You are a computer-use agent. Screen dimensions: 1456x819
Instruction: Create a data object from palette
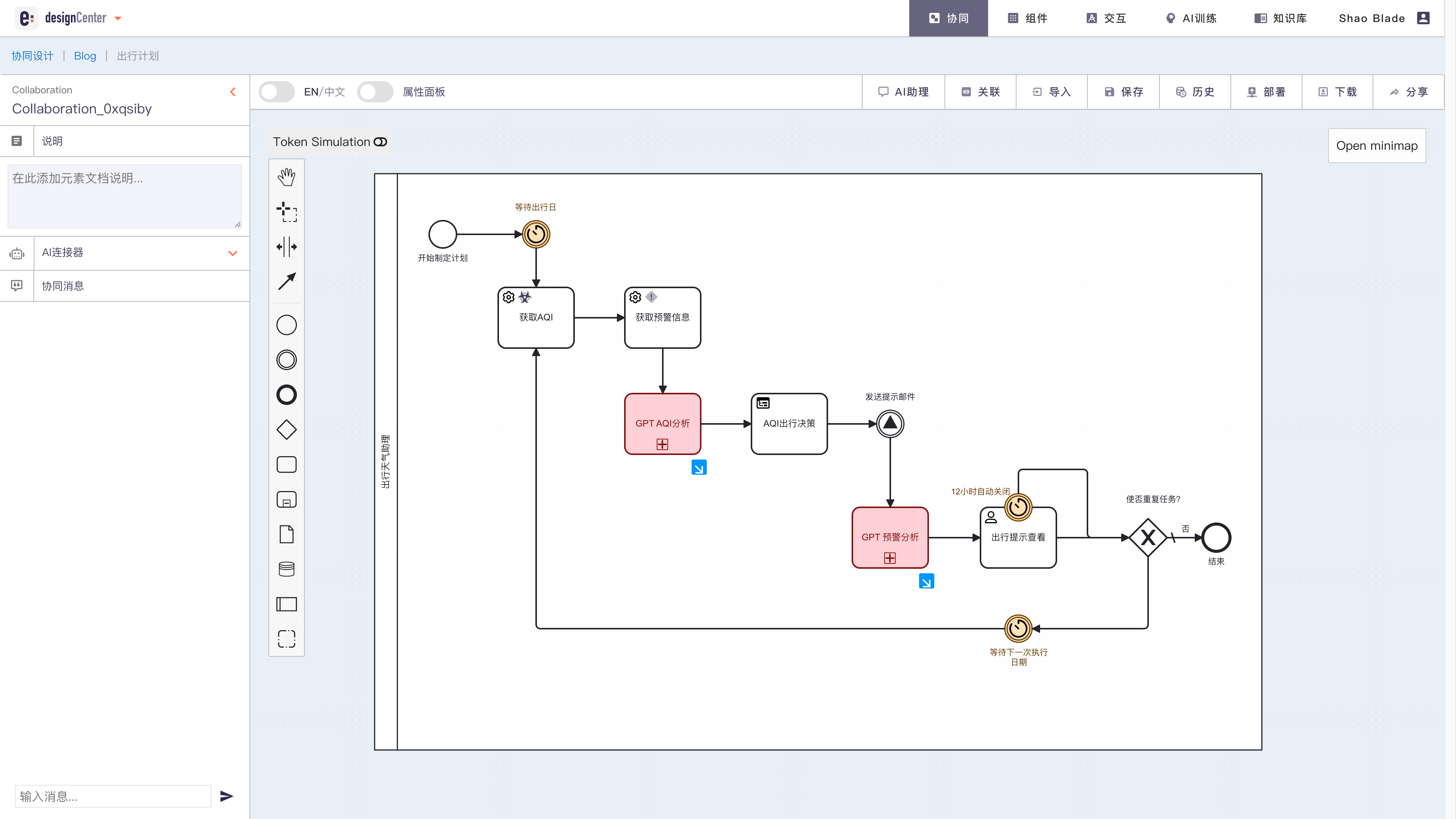pyautogui.click(x=287, y=534)
